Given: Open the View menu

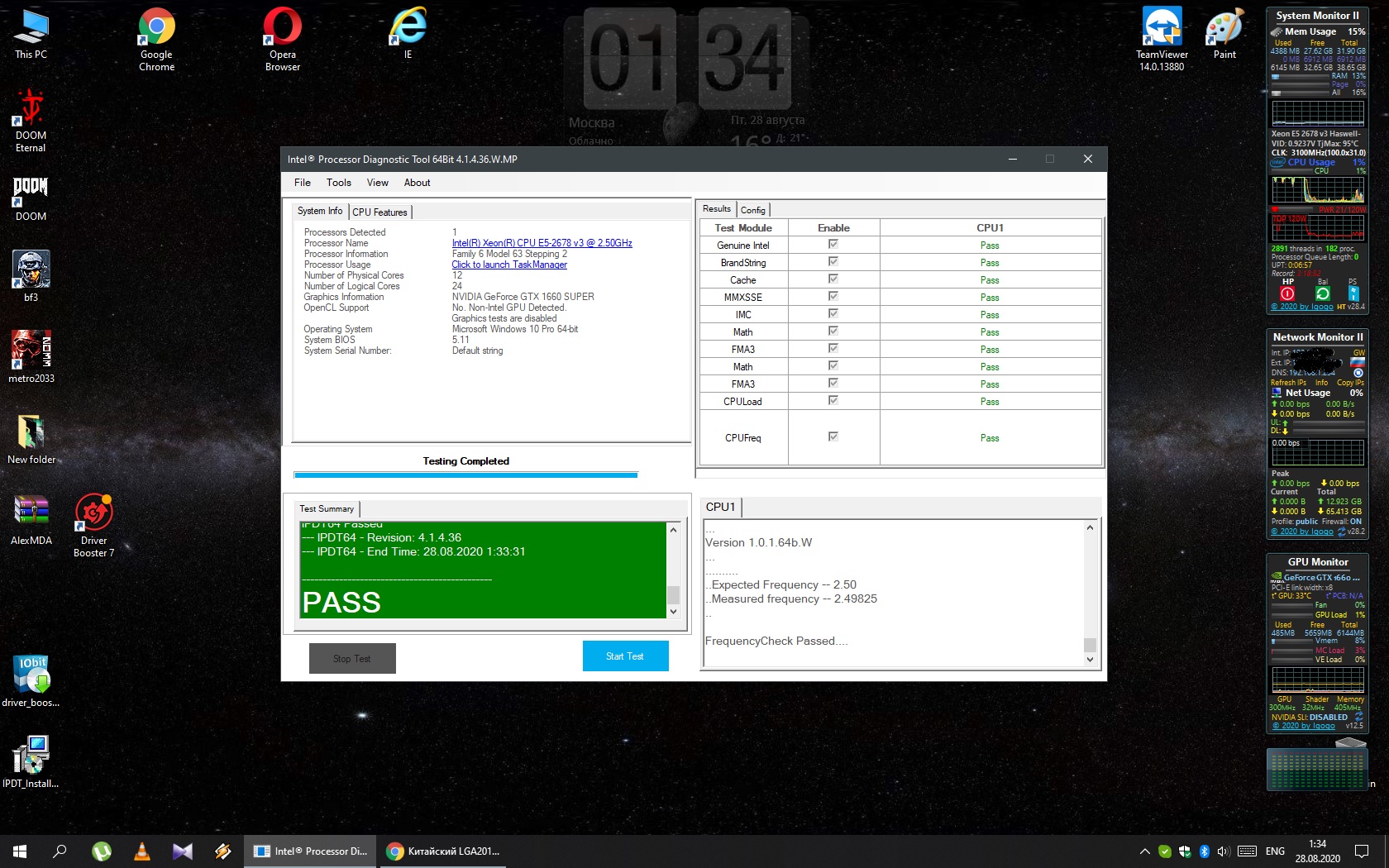Looking at the screenshot, I should tap(378, 183).
